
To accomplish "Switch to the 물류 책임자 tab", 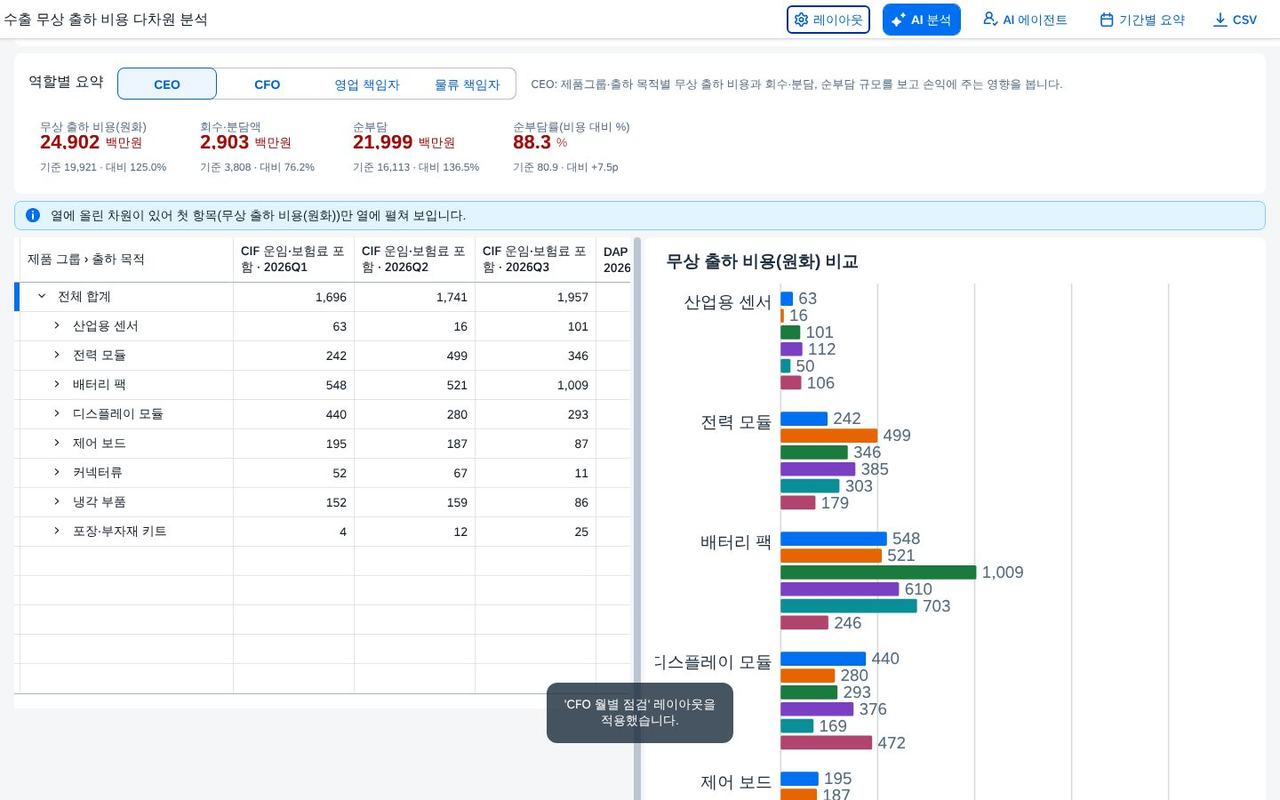I will [x=467, y=84].
